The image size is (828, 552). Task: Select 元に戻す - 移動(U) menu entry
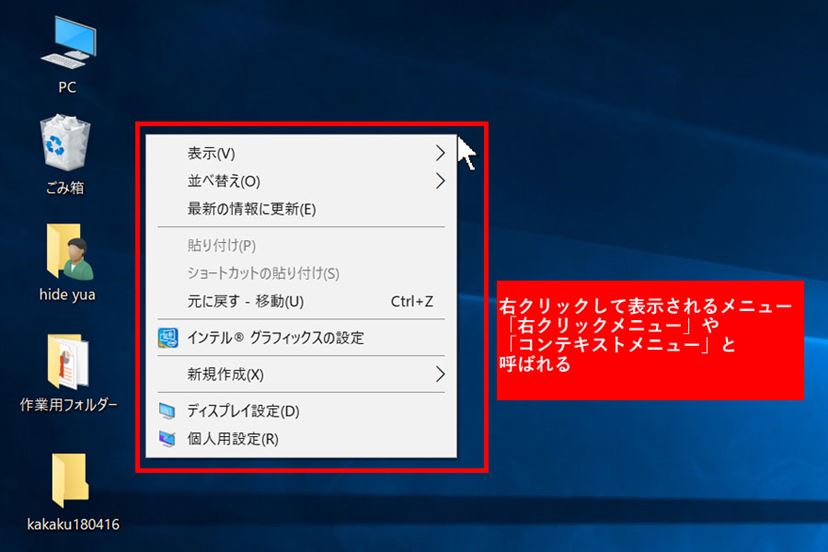[x=245, y=301]
